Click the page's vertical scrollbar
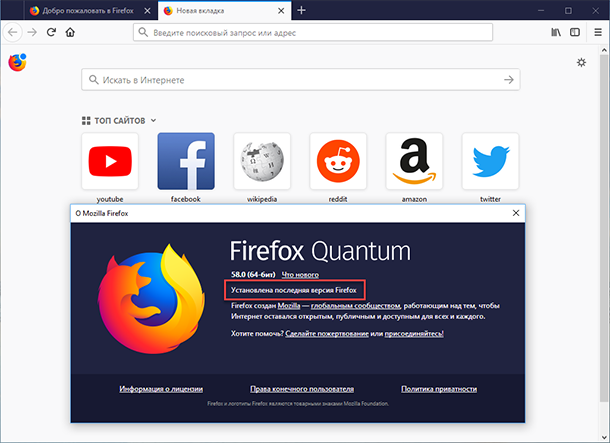Viewport: 610px width, 443px height. click(x=604, y=228)
